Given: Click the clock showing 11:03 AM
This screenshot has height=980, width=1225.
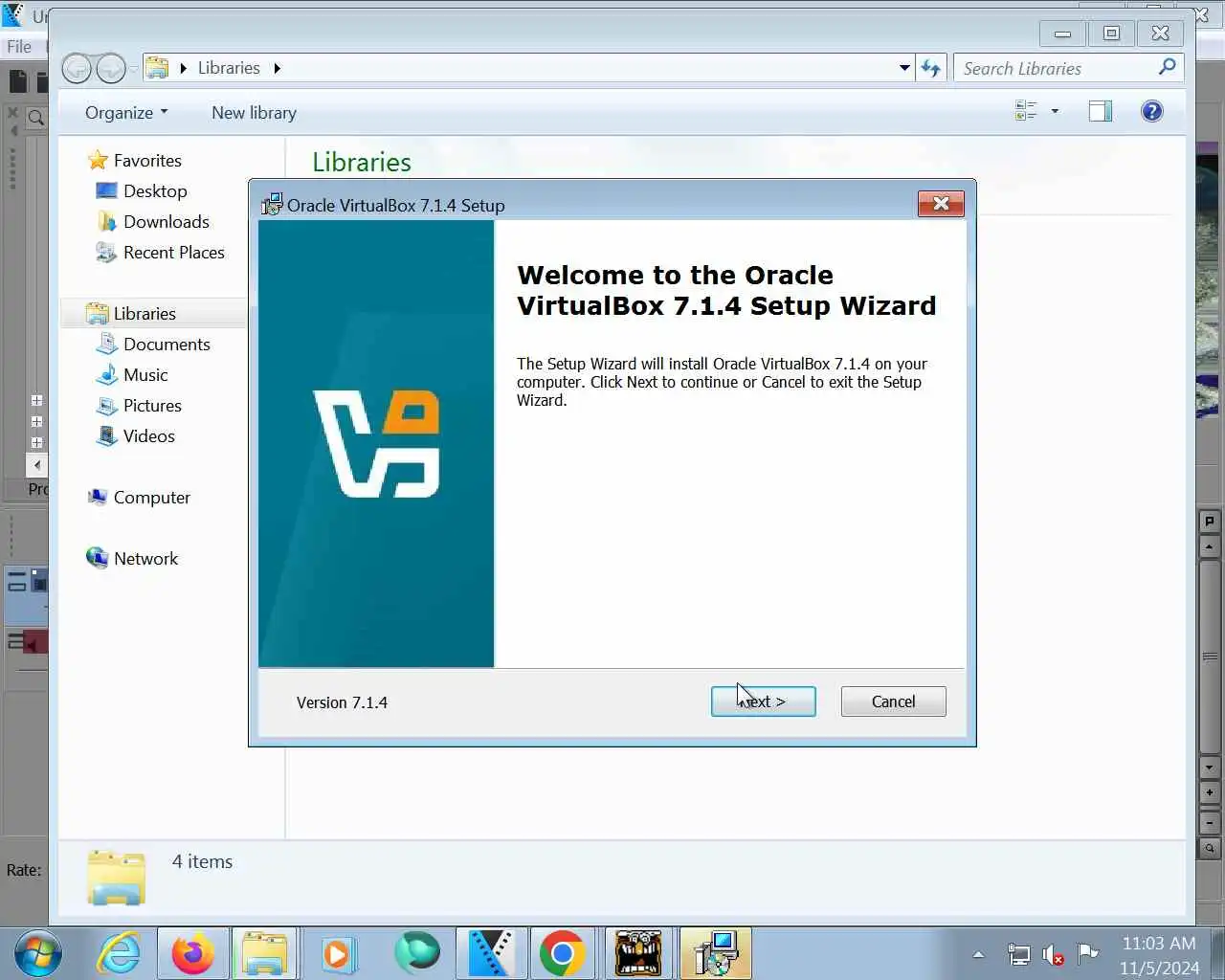Looking at the screenshot, I should point(1159,944).
